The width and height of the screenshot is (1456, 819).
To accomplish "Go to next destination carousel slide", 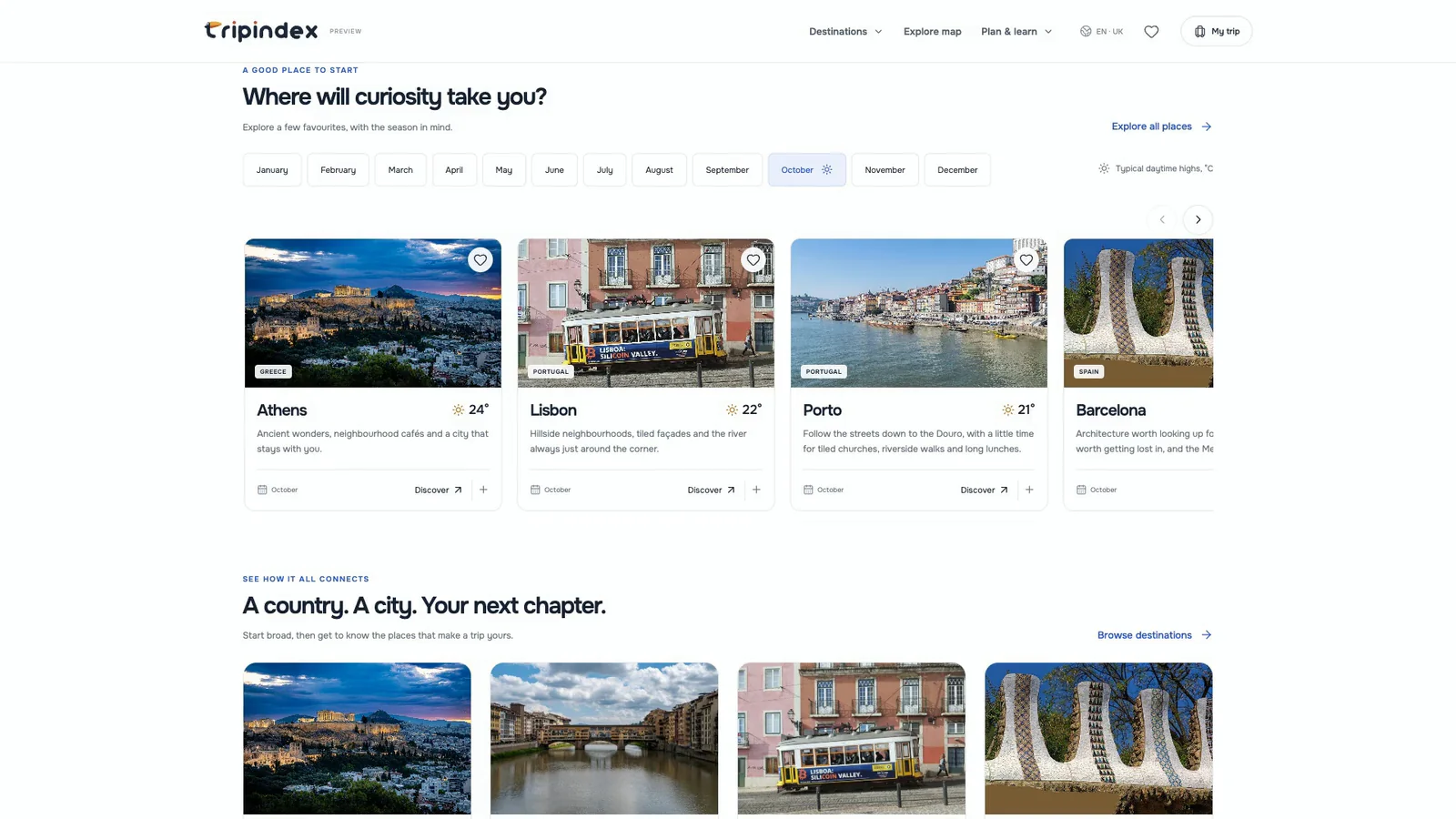I will pos(1198,219).
